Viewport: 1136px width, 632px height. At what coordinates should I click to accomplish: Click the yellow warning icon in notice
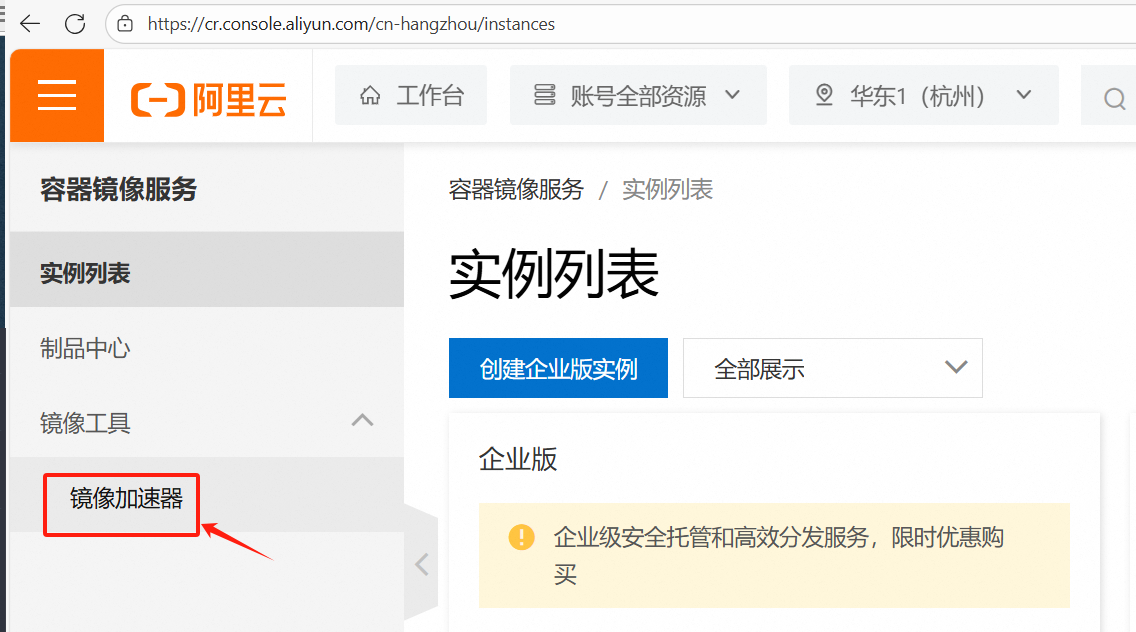pyautogui.click(x=521, y=537)
